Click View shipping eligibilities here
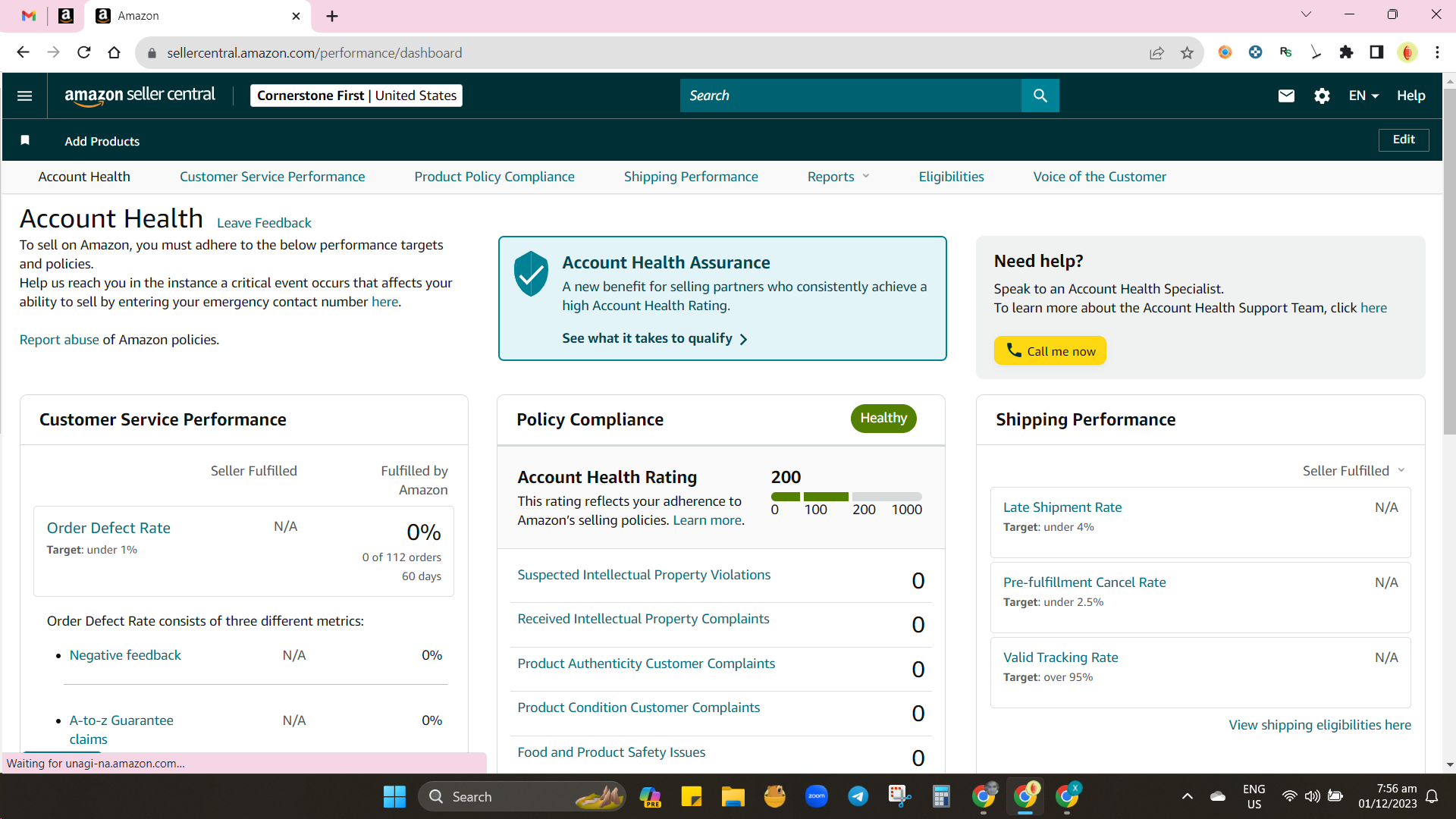 (x=1319, y=725)
